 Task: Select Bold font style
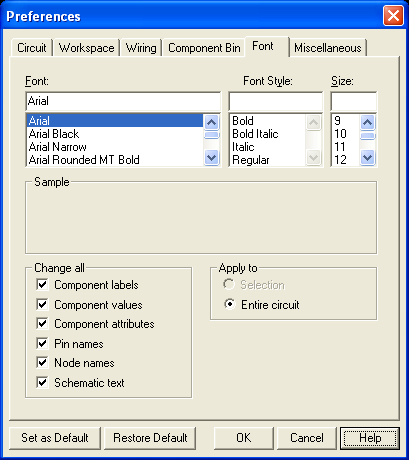tap(268, 121)
